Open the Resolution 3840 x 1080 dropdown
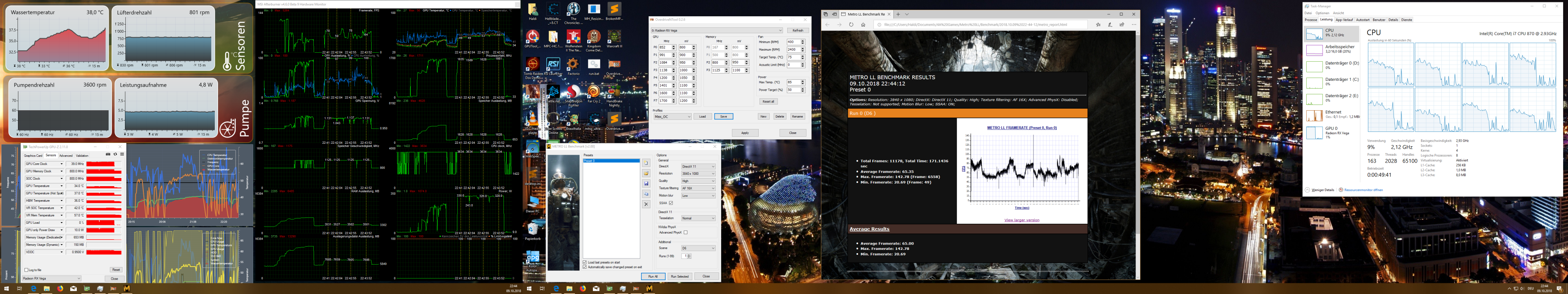1568x294 pixels. 698,174
